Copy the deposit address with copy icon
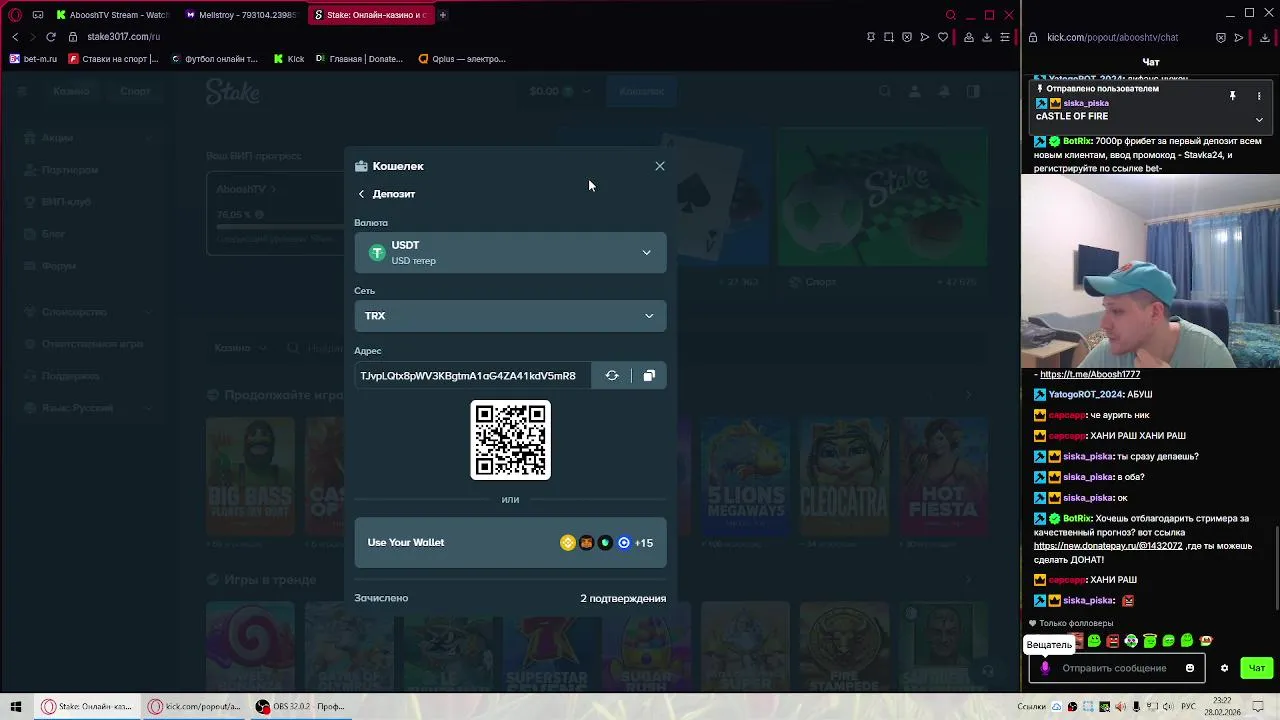This screenshot has width=1280, height=720. (x=649, y=376)
